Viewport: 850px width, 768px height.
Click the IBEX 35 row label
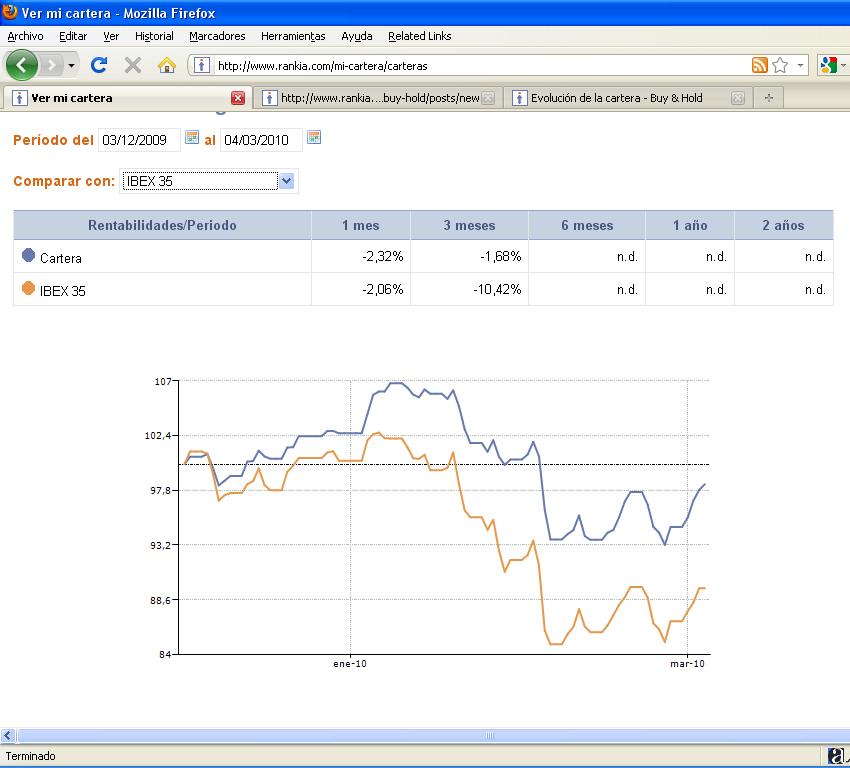coord(62,291)
